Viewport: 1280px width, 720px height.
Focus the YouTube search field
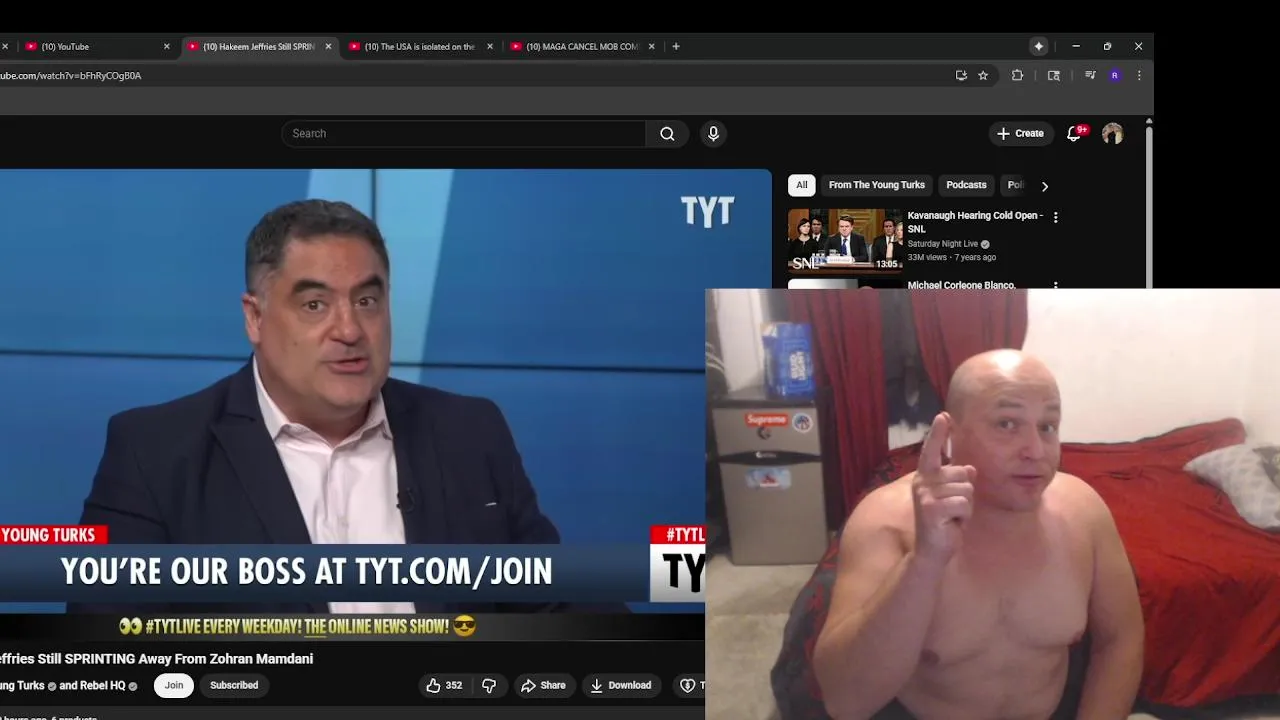click(x=463, y=134)
